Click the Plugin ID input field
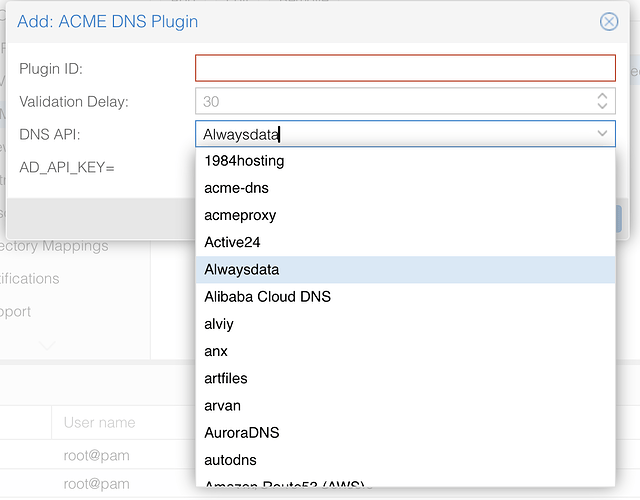This screenshot has height=500, width=640. click(x=405, y=68)
